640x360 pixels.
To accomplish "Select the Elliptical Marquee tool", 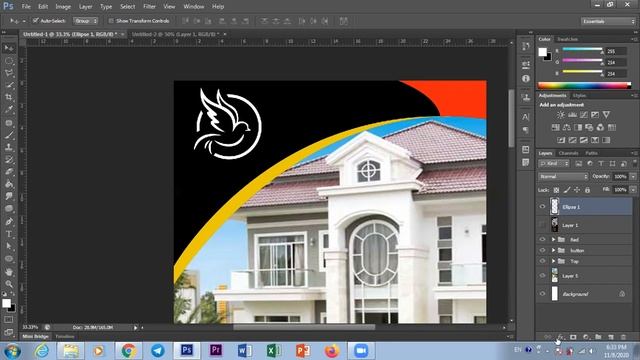I will 9,61.
